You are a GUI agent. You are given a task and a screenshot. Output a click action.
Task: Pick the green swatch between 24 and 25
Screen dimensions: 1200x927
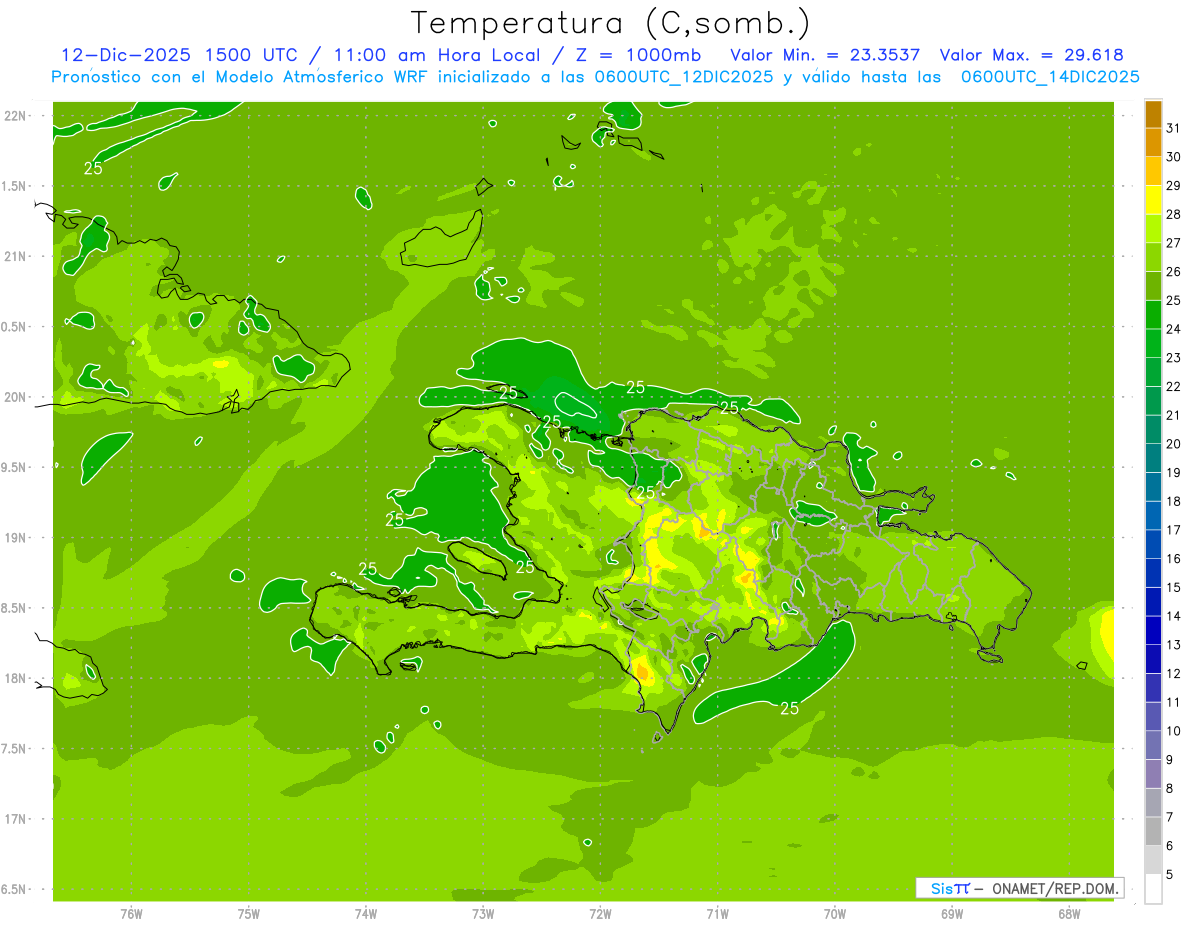pyautogui.click(x=1153, y=315)
